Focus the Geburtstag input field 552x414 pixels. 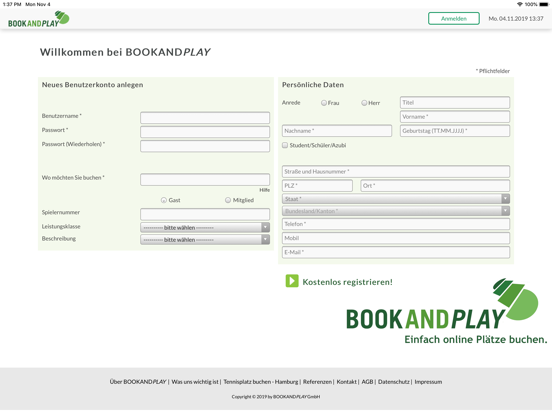tap(455, 131)
